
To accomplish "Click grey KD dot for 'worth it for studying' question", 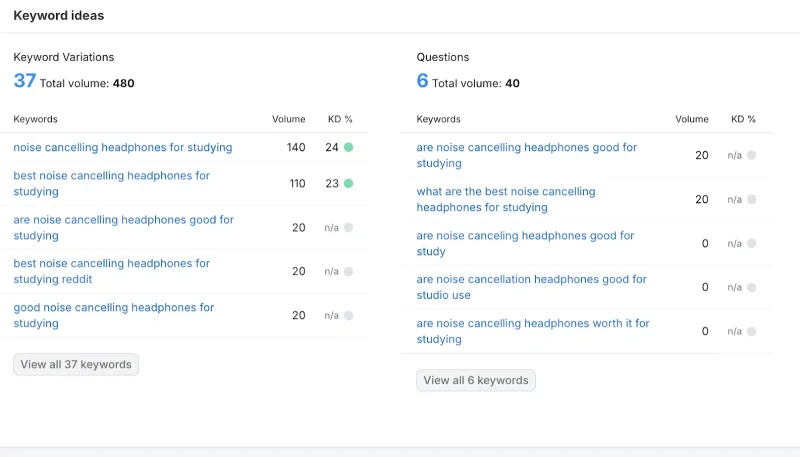I will coord(752,332).
